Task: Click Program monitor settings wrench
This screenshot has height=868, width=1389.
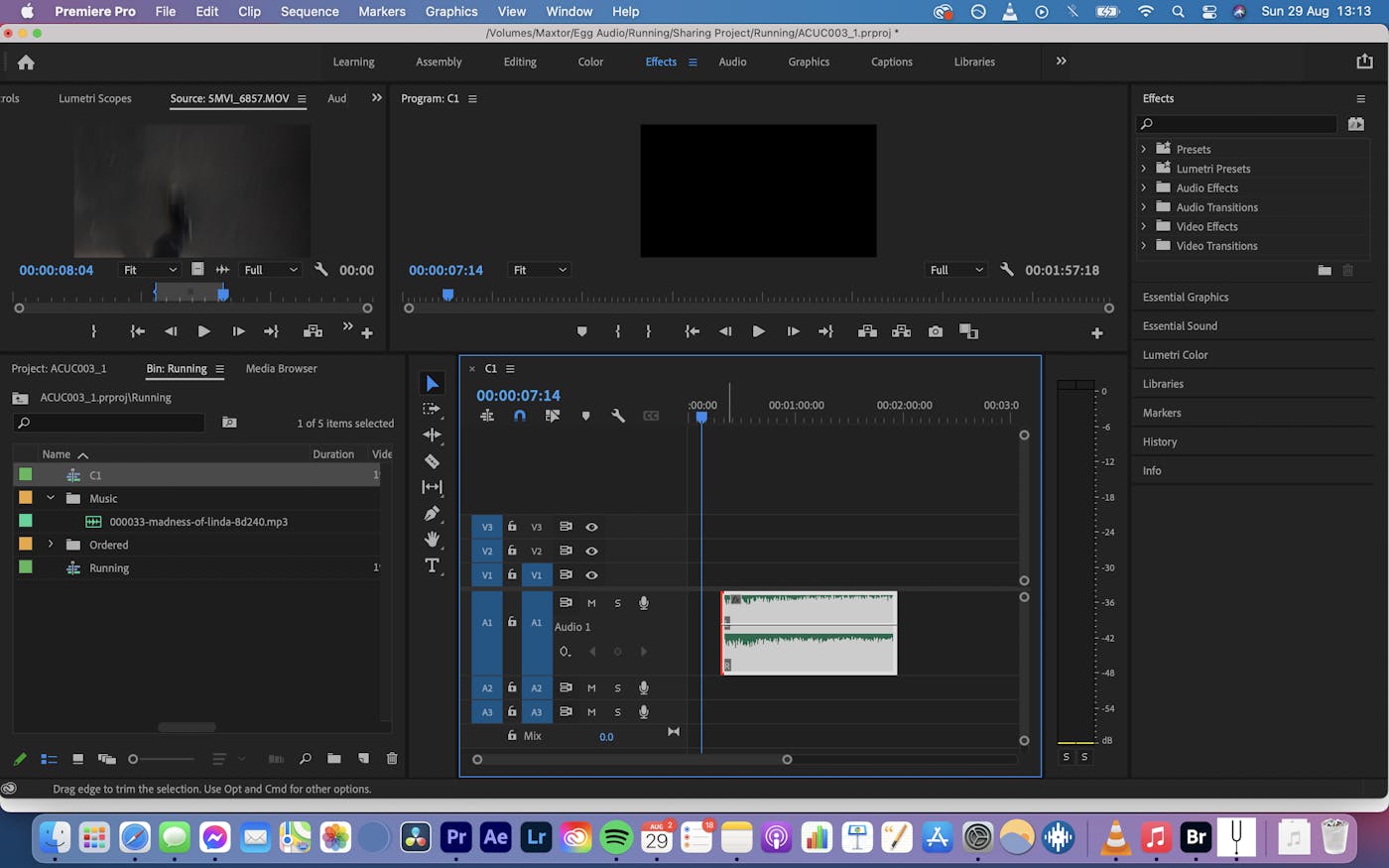Action: pos(1007,270)
